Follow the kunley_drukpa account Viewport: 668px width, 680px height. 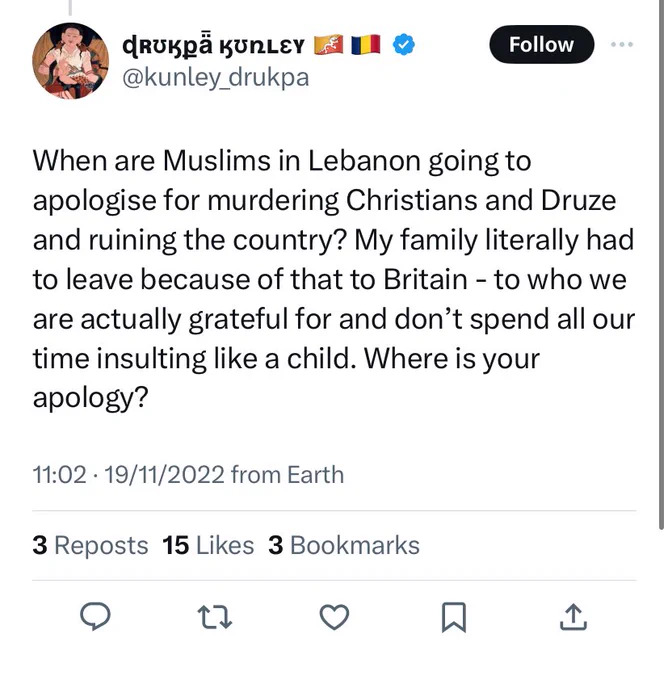(x=541, y=44)
